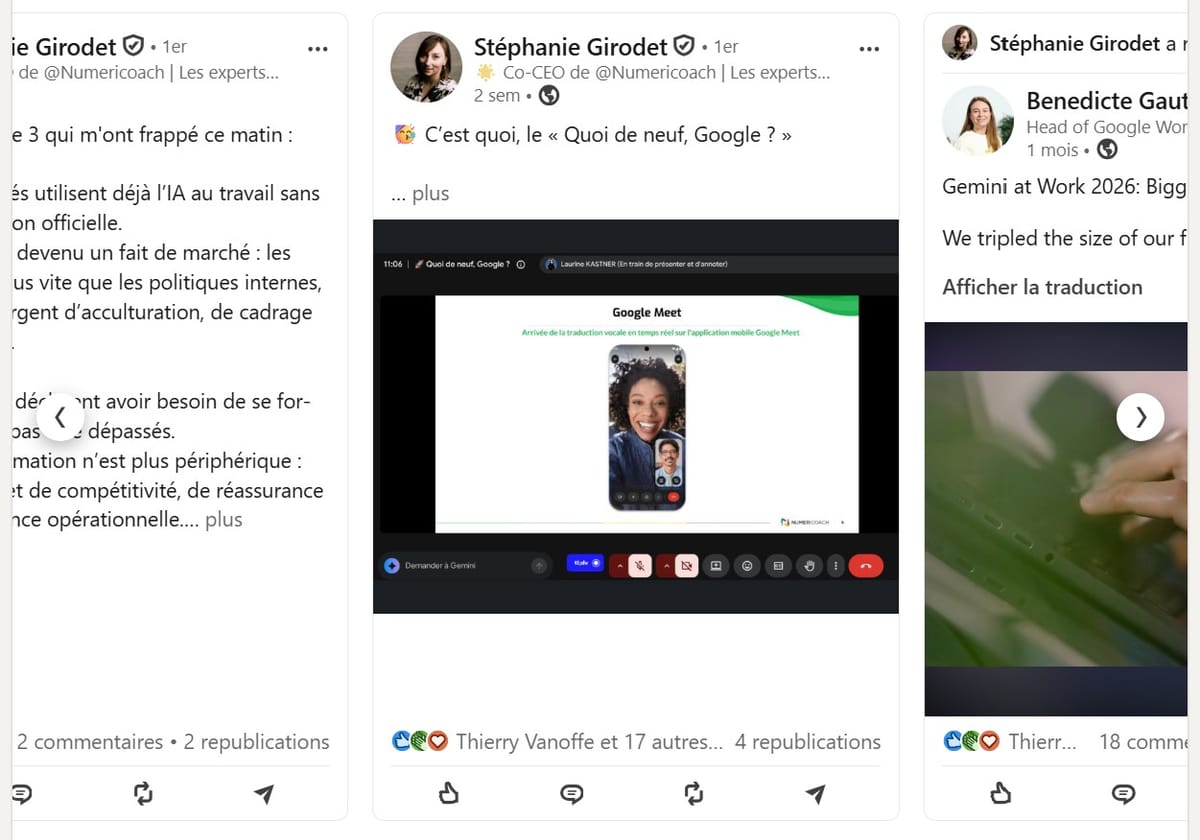This screenshot has width=1200, height=840.
Task: Open Benedicte's profile photo
Action: click(x=978, y=120)
